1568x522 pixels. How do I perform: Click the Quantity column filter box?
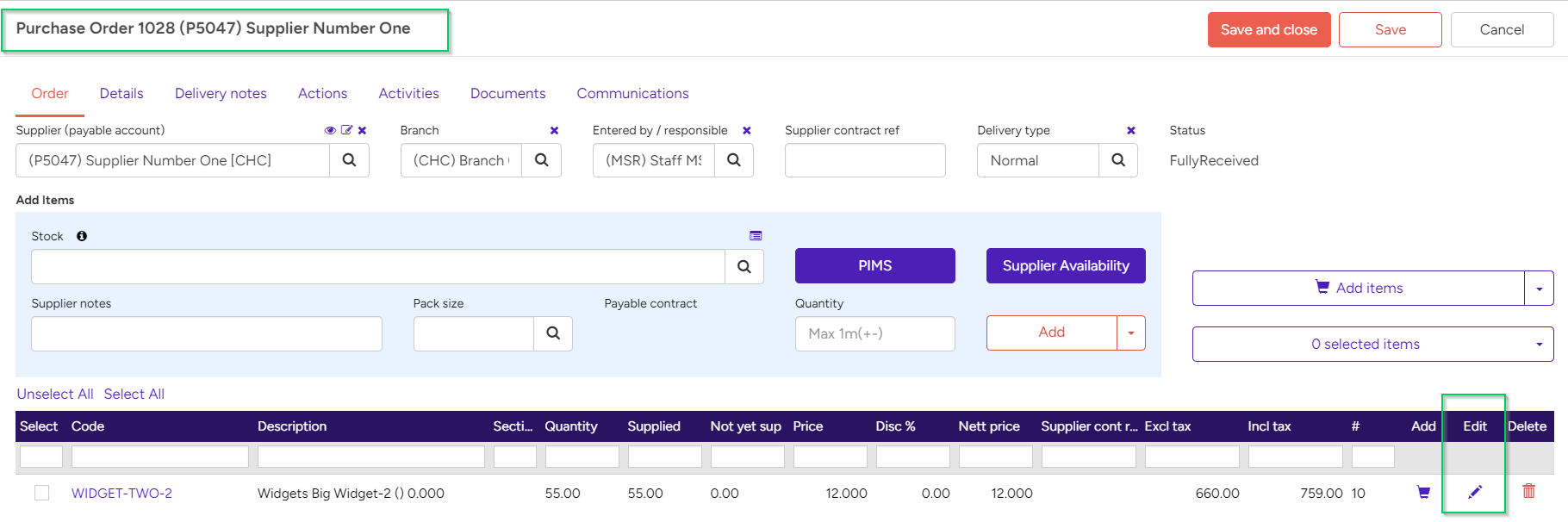click(x=582, y=457)
